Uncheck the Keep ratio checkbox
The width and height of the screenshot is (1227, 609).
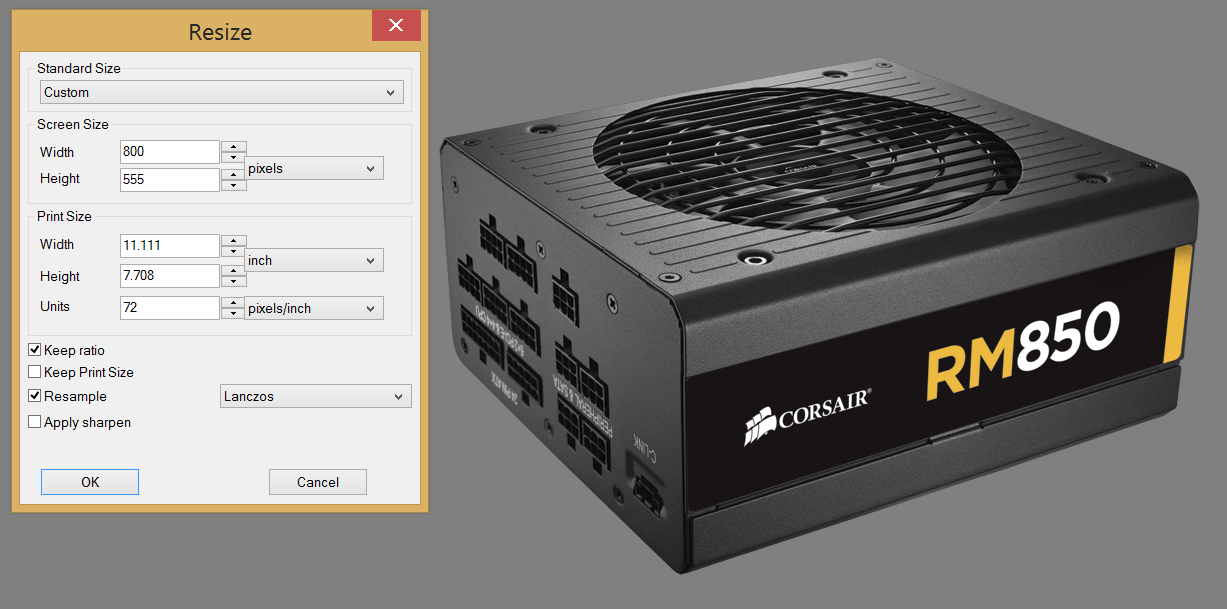[x=35, y=350]
